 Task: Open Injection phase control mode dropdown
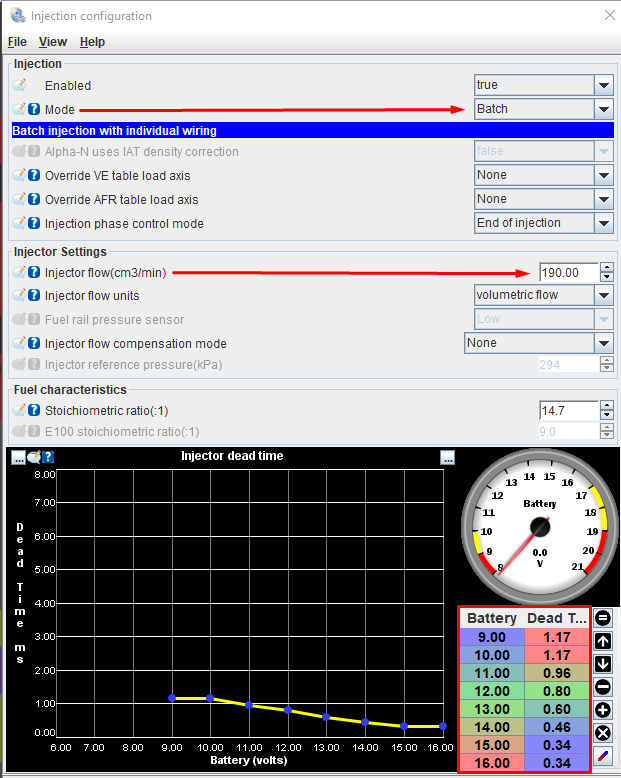[603, 223]
